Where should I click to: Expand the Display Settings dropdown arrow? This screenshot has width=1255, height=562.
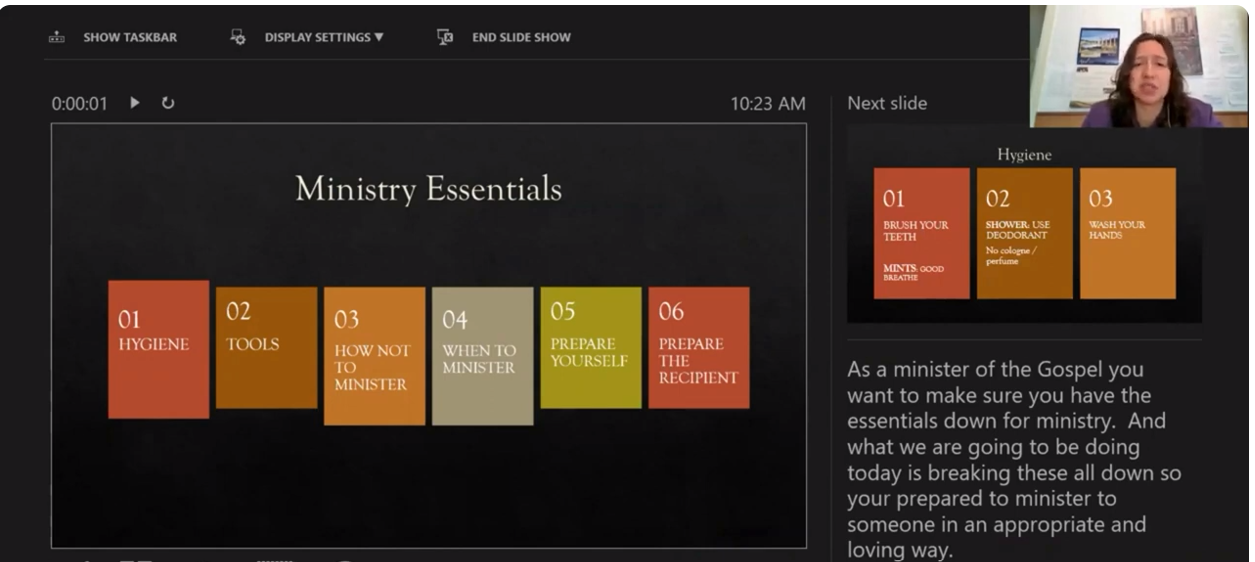(379, 38)
